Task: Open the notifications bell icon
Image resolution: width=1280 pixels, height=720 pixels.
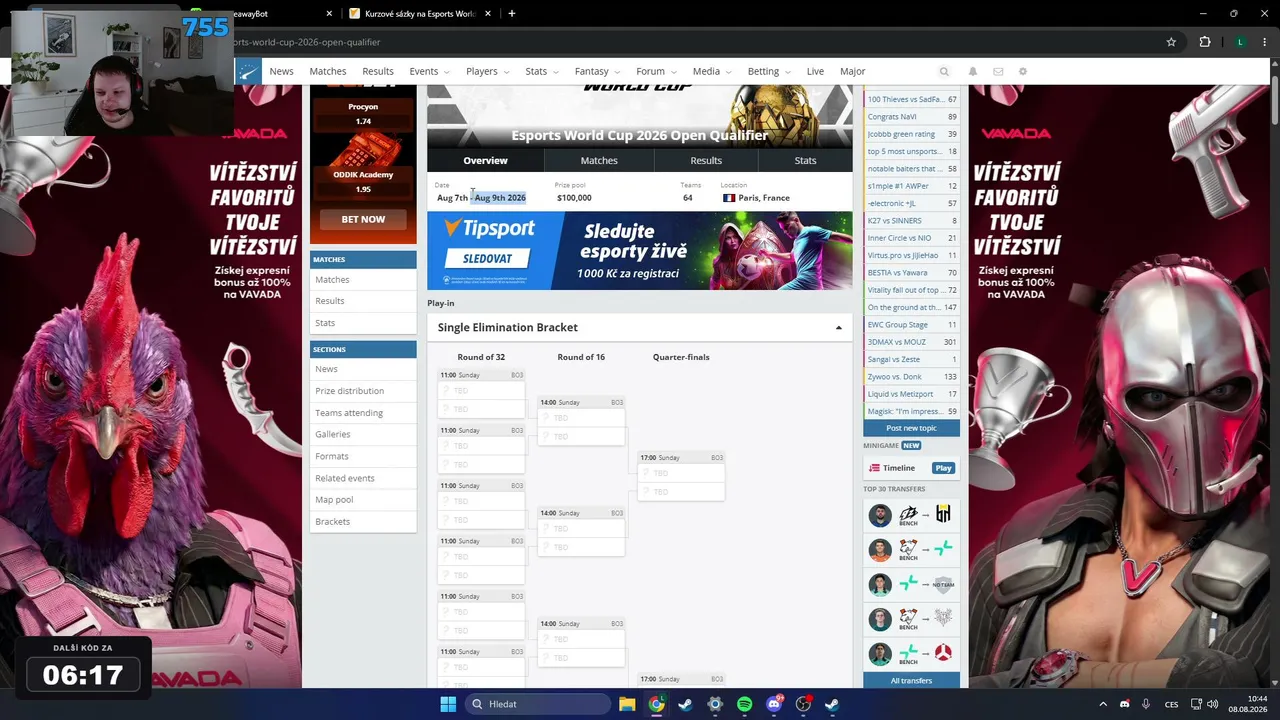Action: point(972,72)
